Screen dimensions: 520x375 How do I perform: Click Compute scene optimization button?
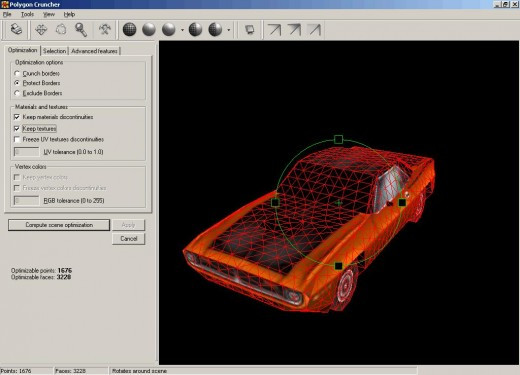point(59,225)
